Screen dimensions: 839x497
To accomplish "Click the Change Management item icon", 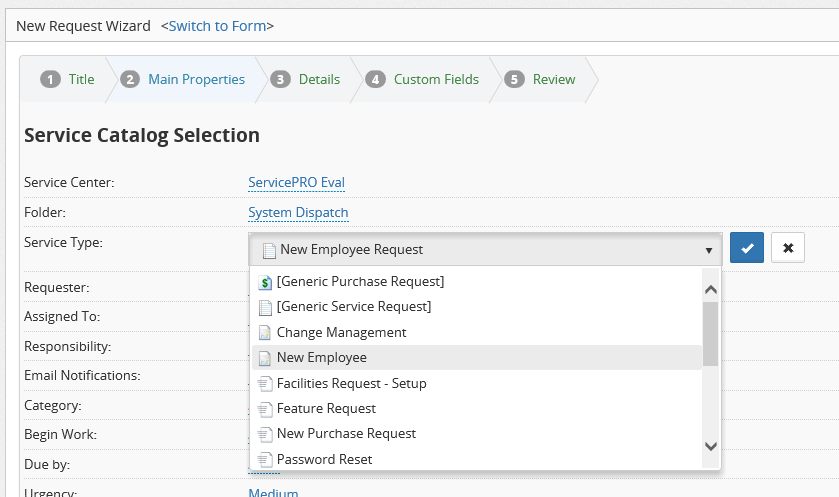I will point(265,332).
